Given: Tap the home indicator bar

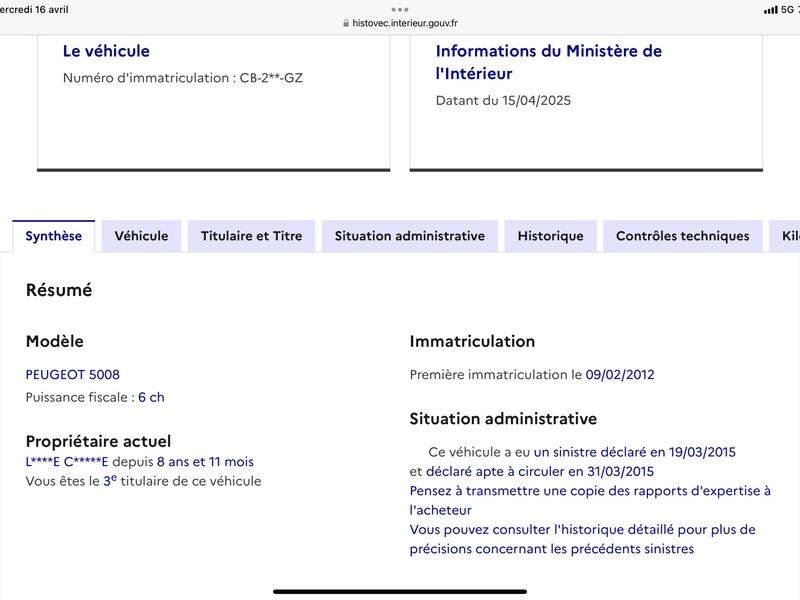Looking at the screenshot, I should 400,592.
